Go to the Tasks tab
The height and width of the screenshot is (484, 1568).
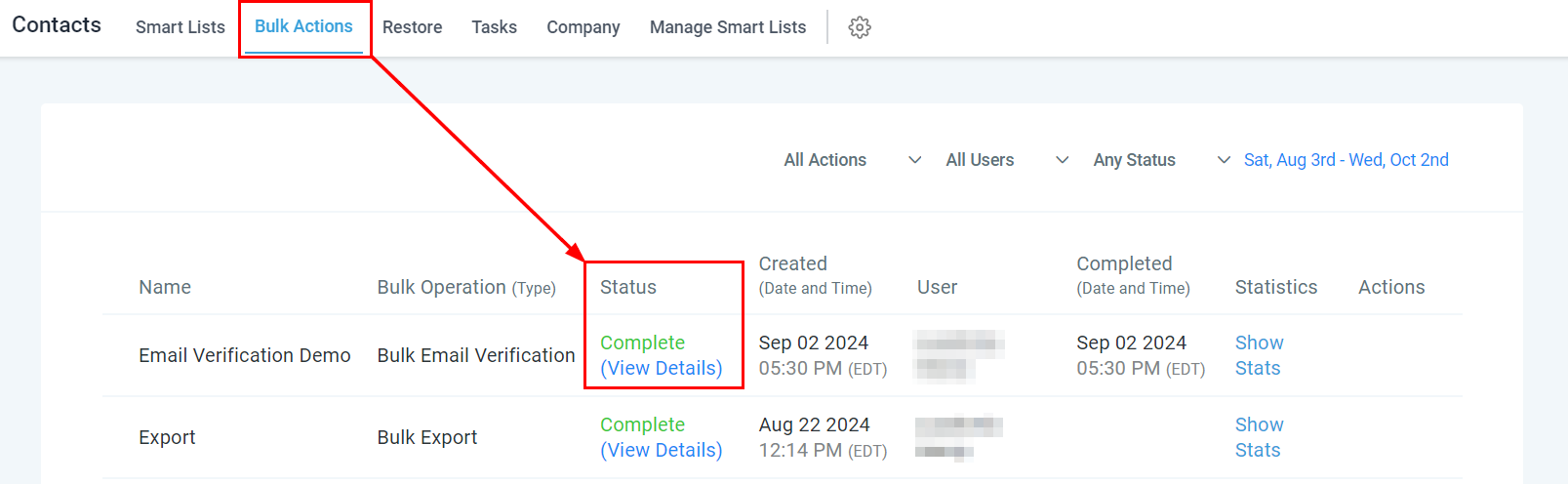coord(494,27)
